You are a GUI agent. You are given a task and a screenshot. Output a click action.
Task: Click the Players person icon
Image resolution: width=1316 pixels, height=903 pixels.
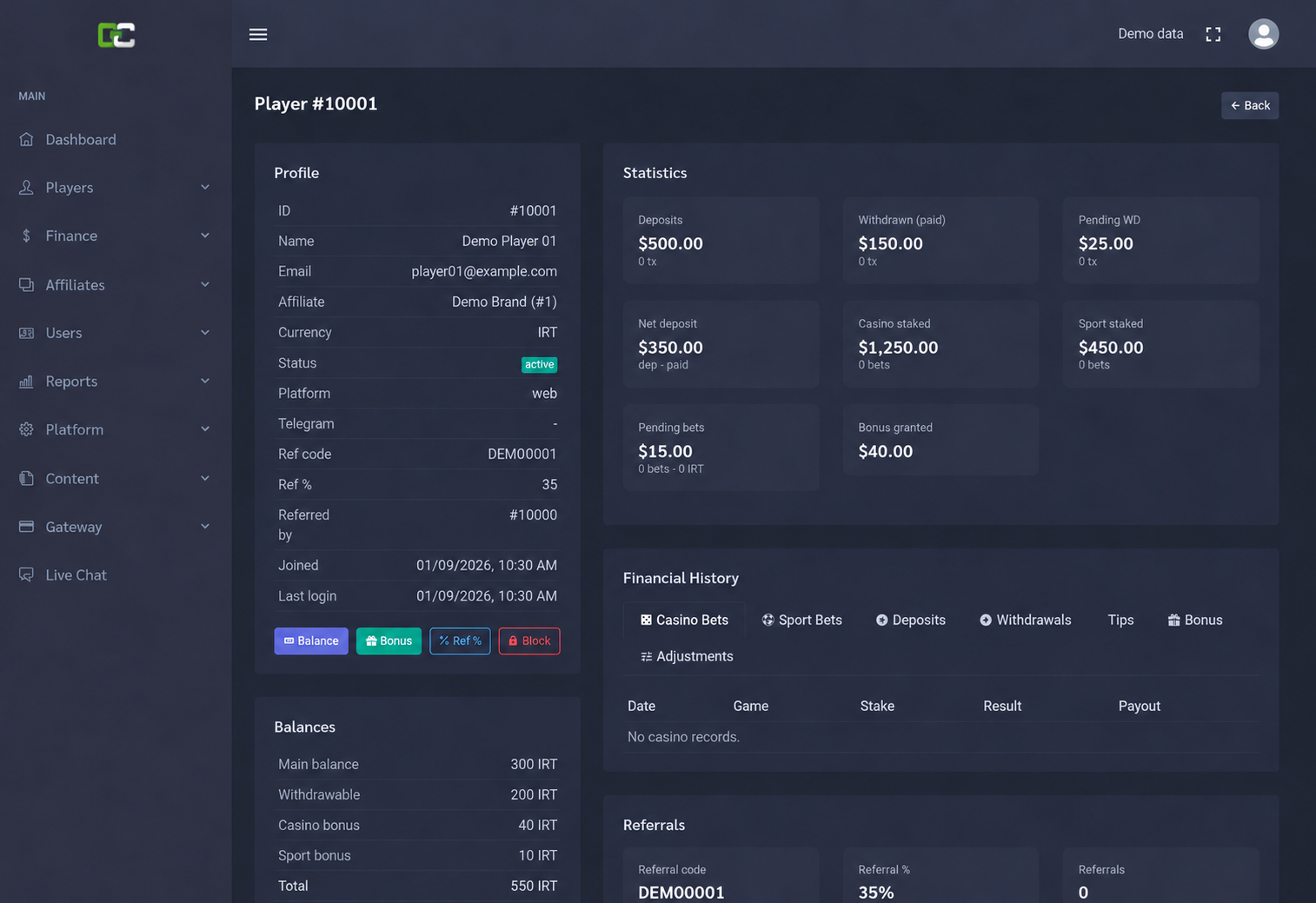[x=26, y=188]
